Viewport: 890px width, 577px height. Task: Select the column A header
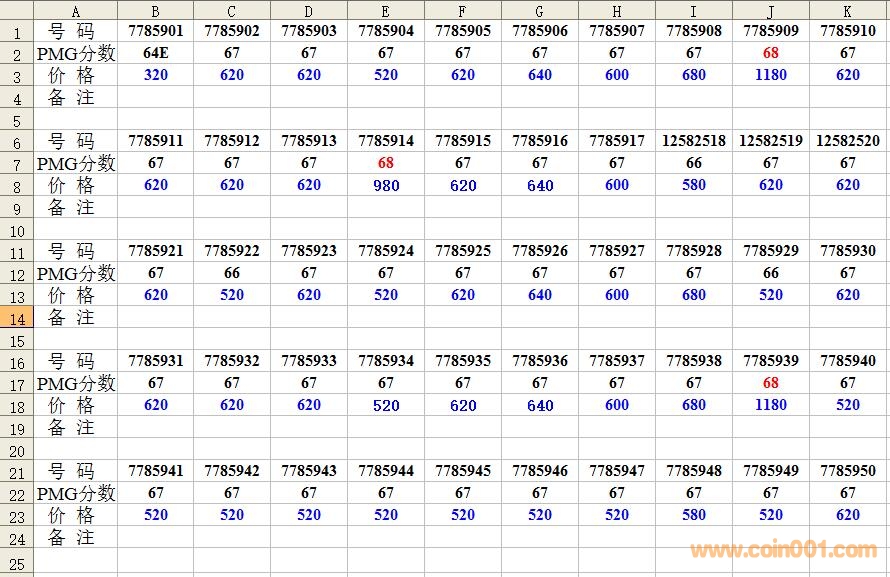coord(76,11)
